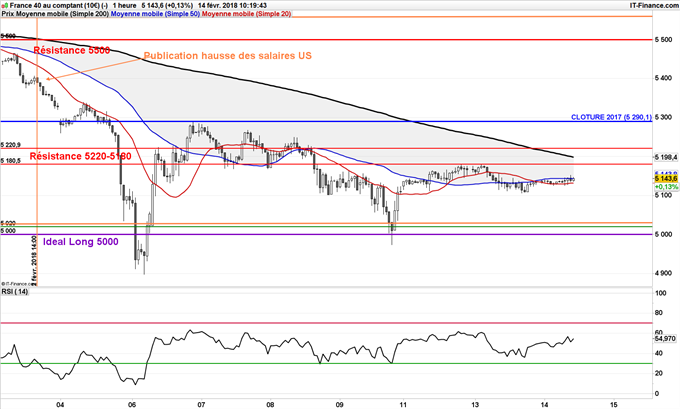Viewport: 680px width, 409px height.
Task: Click the 5 143,6 (+0,13%) header quote
Action: (167, 6)
